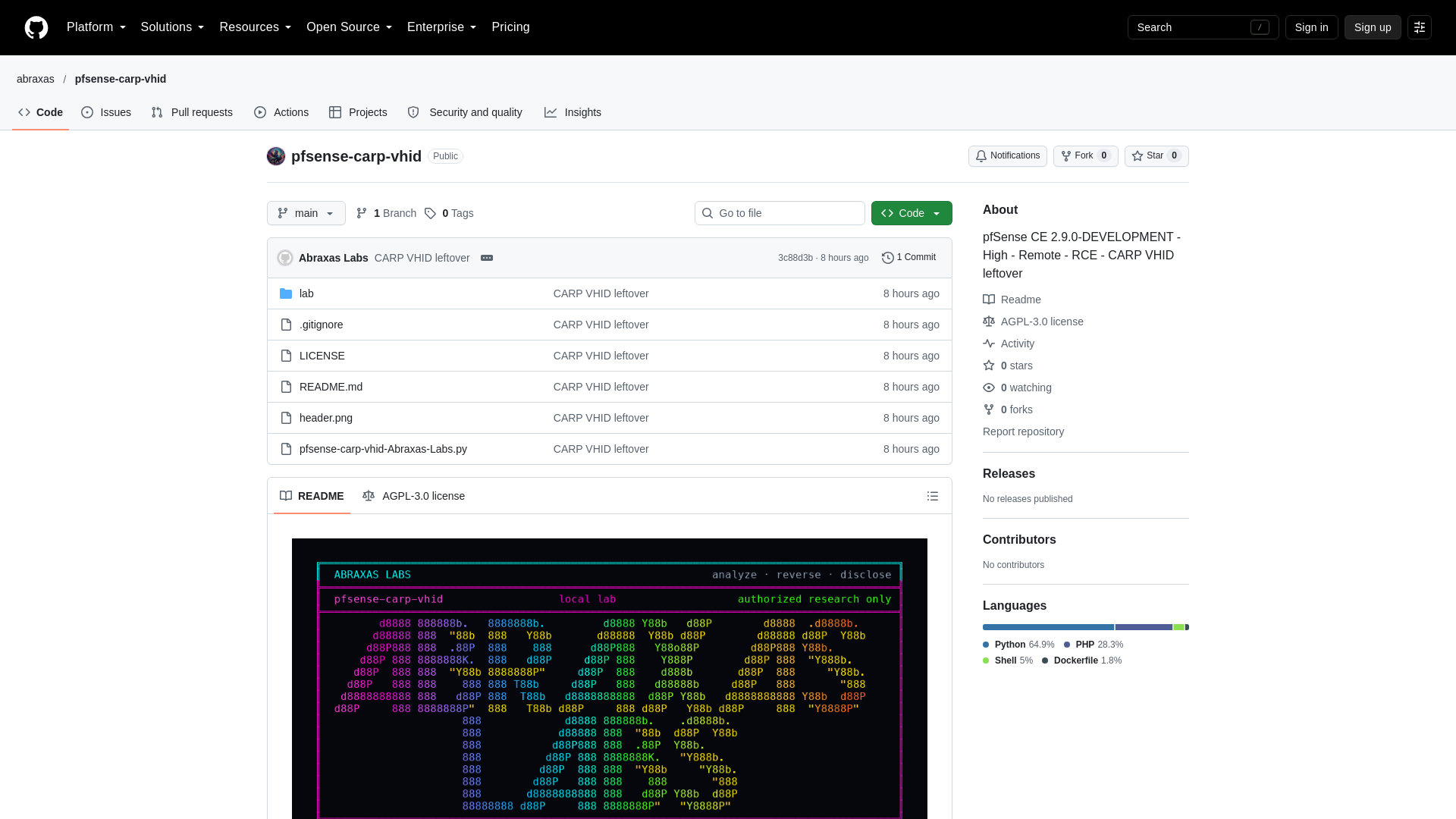Open the main branch selector dropdown

point(306,213)
